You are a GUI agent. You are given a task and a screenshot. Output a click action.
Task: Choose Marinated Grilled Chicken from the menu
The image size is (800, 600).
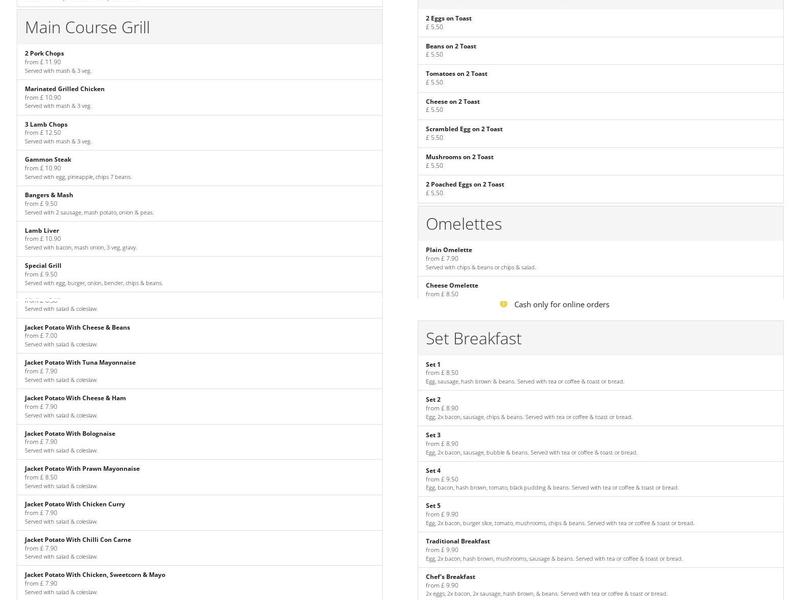point(199,97)
